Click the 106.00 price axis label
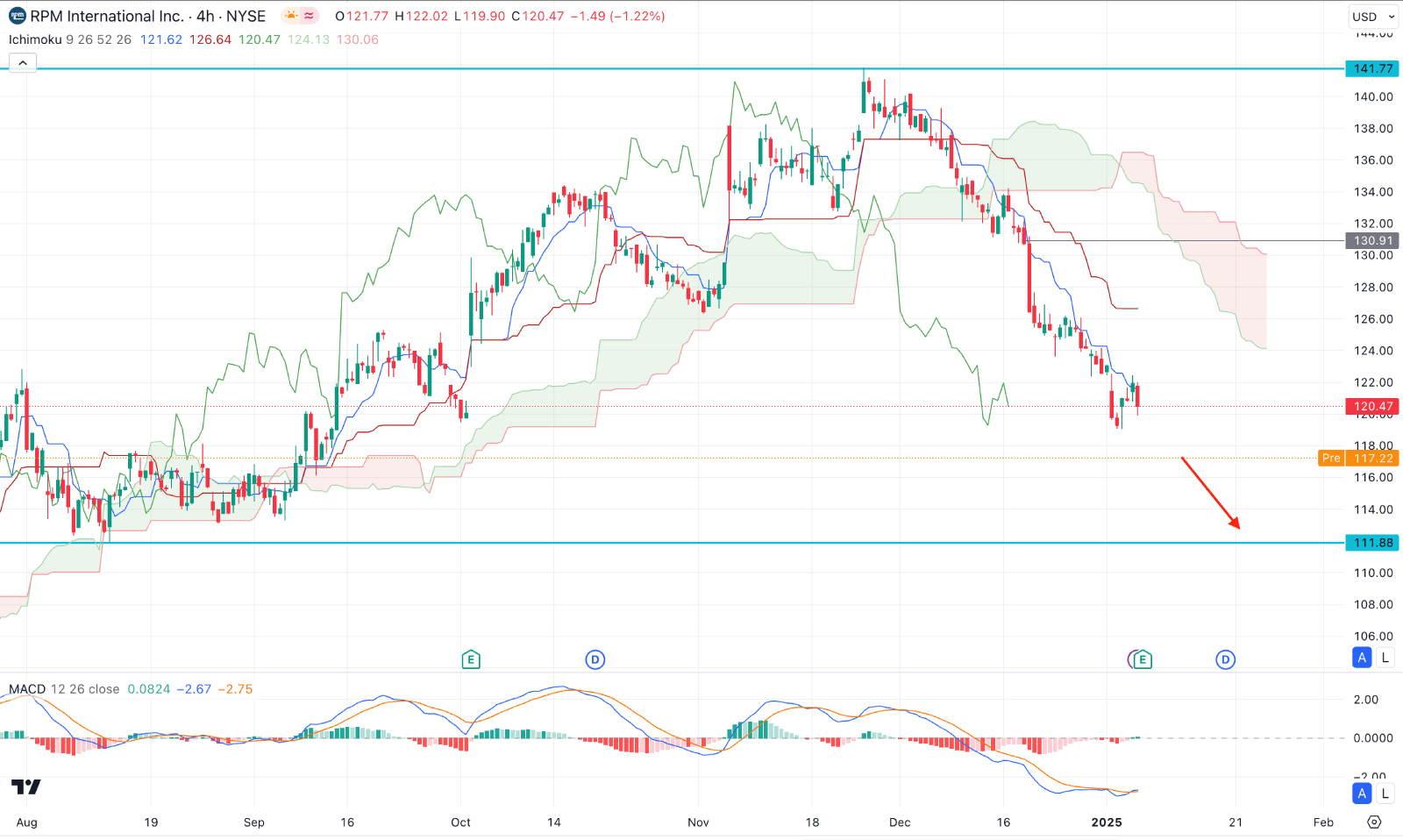The width and height of the screenshot is (1403, 840). tap(1373, 637)
